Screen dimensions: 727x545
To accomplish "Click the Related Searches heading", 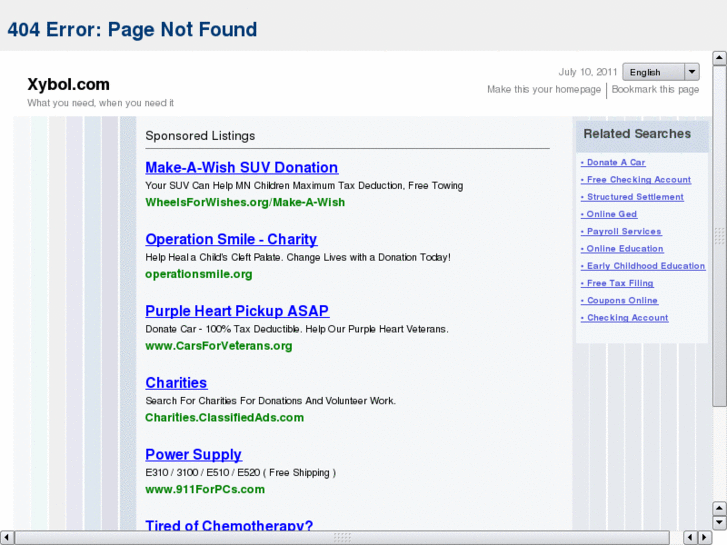I will tap(637, 134).
